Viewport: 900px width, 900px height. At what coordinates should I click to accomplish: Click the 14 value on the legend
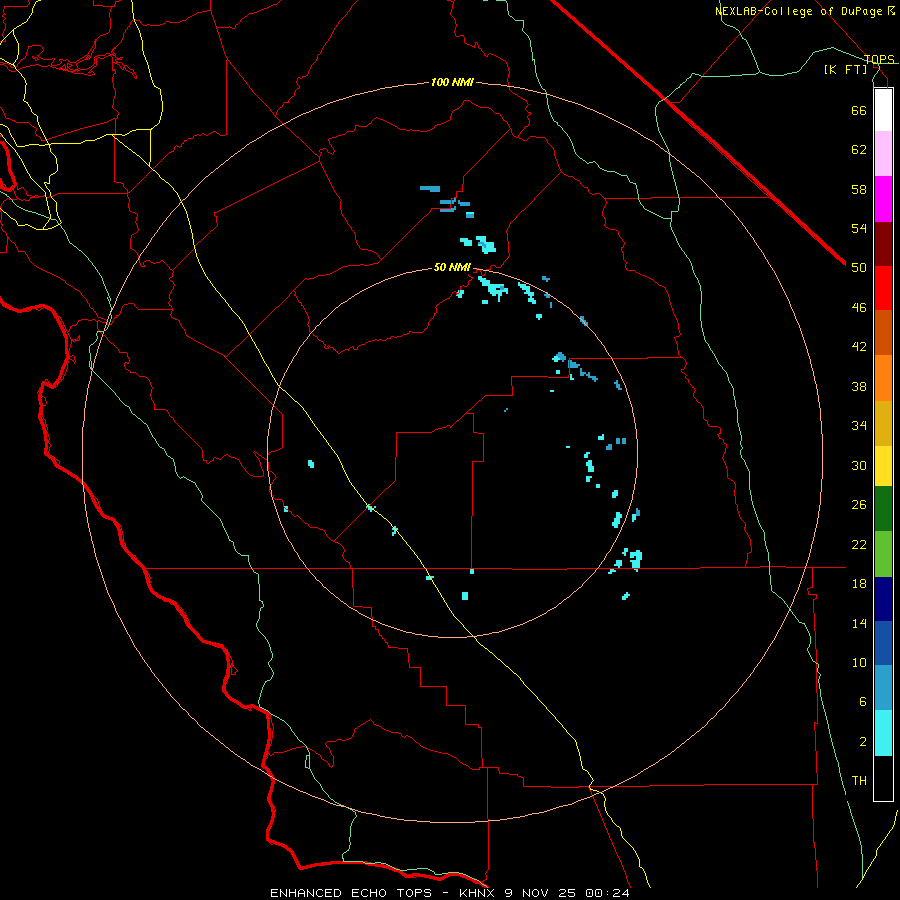click(x=859, y=623)
